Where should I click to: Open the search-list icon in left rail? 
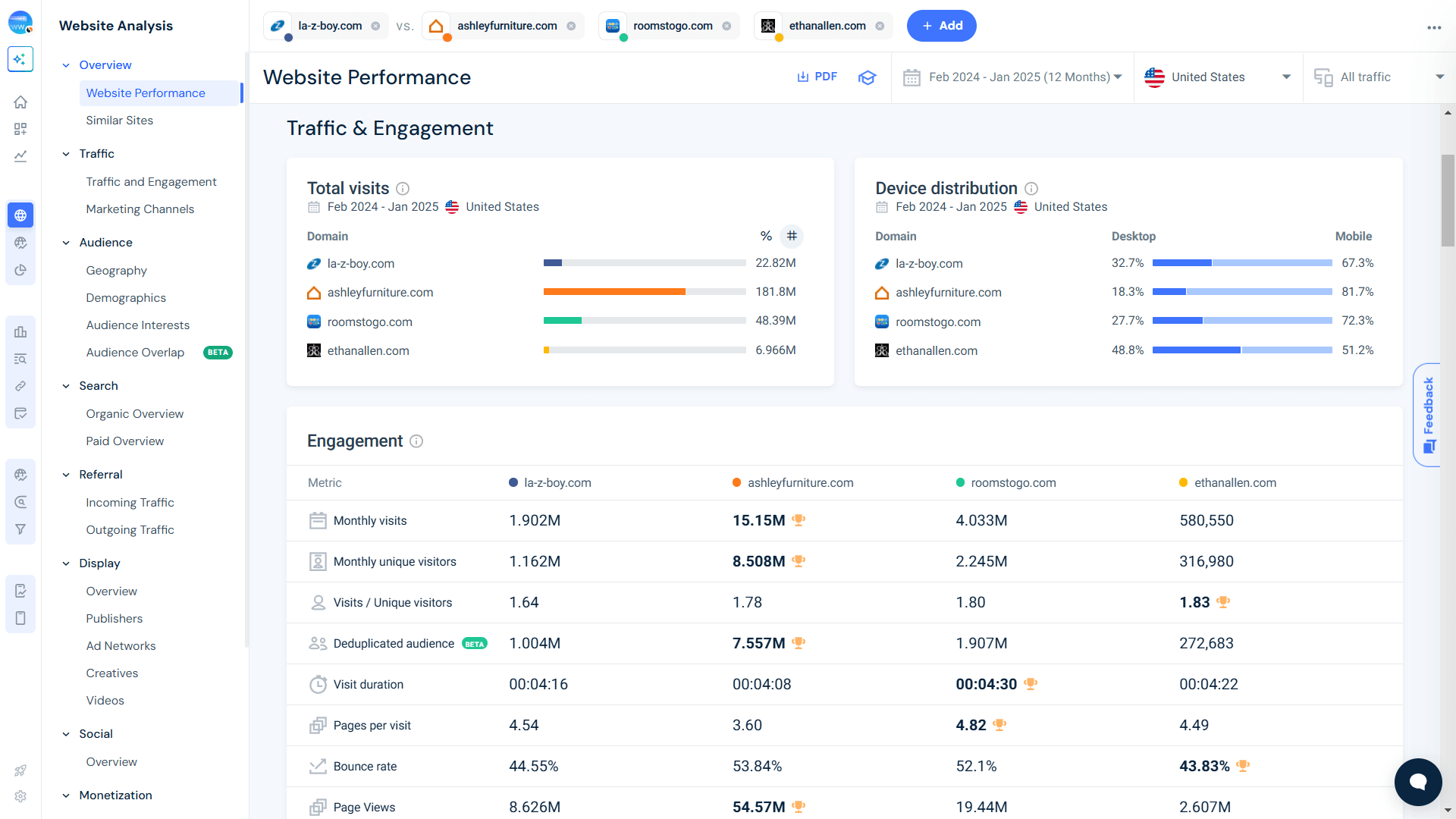20,359
